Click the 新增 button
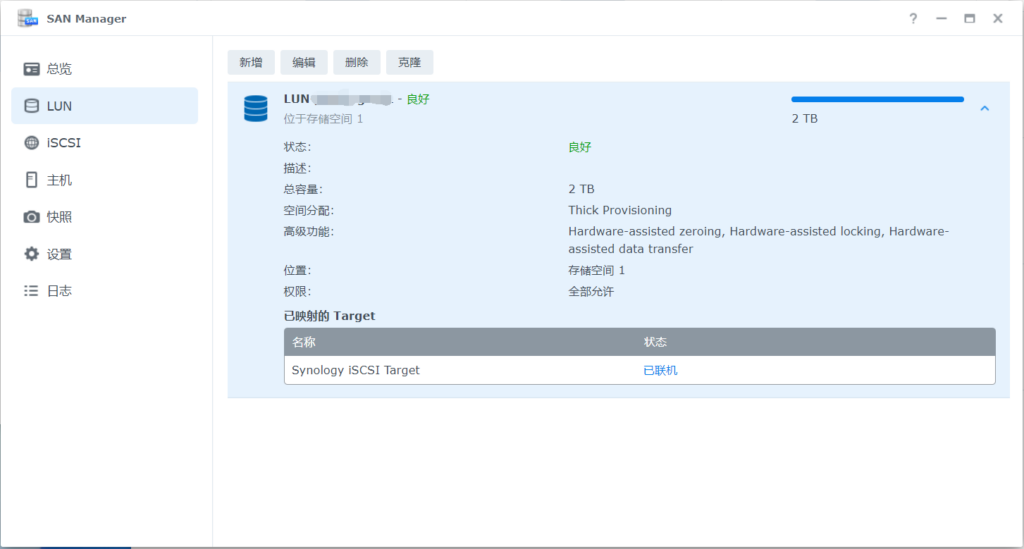Image resolution: width=1024 pixels, height=549 pixels. click(x=251, y=62)
